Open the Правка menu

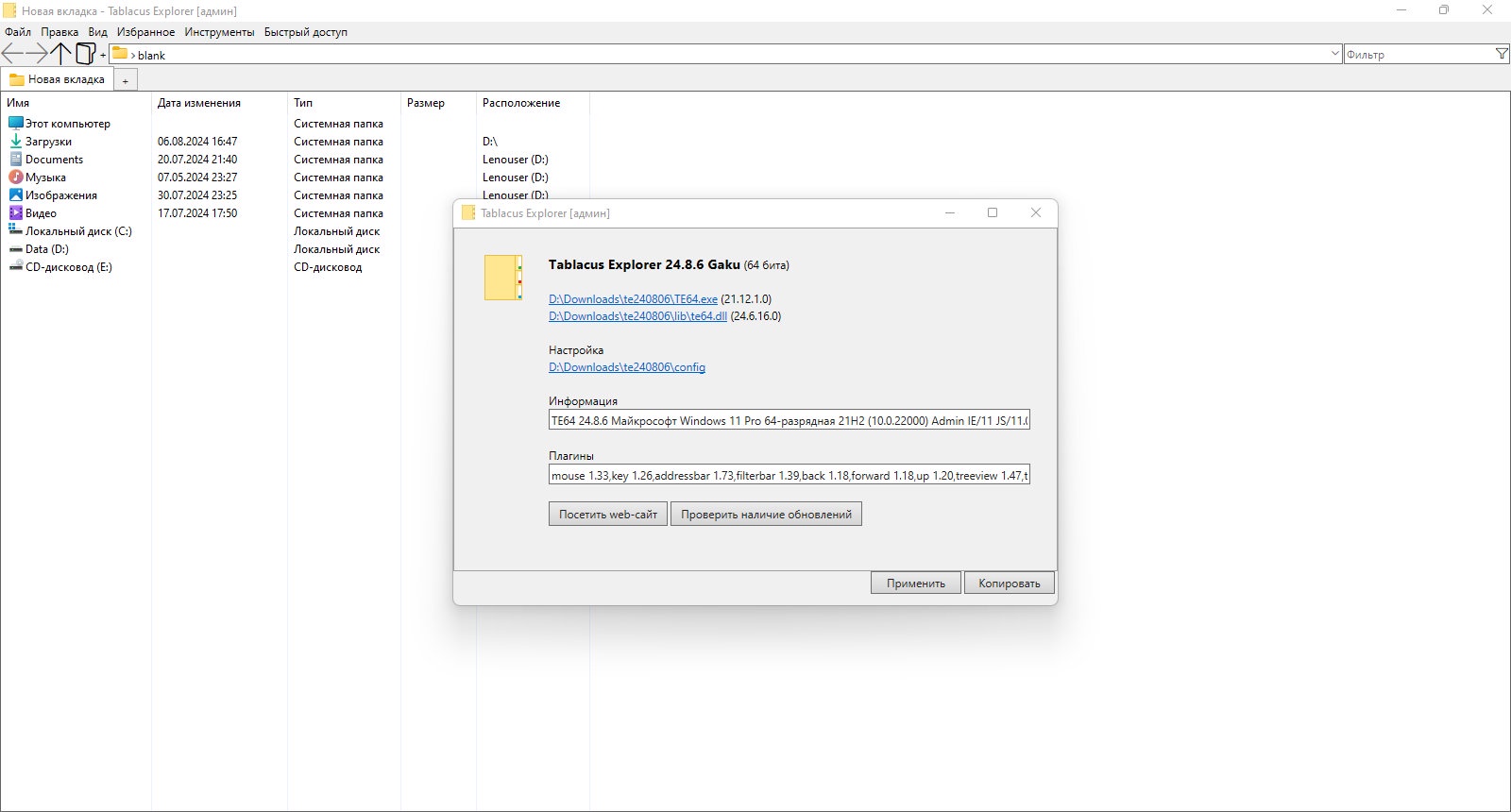click(x=59, y=32)
